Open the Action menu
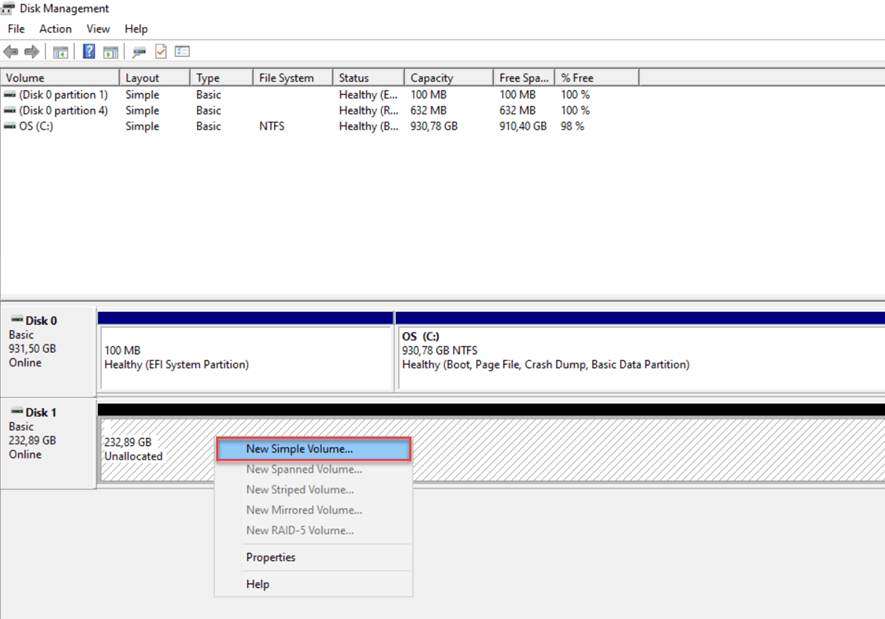This screenshot has width=885, height=619. pyautogui.click(x=55, y=29)
